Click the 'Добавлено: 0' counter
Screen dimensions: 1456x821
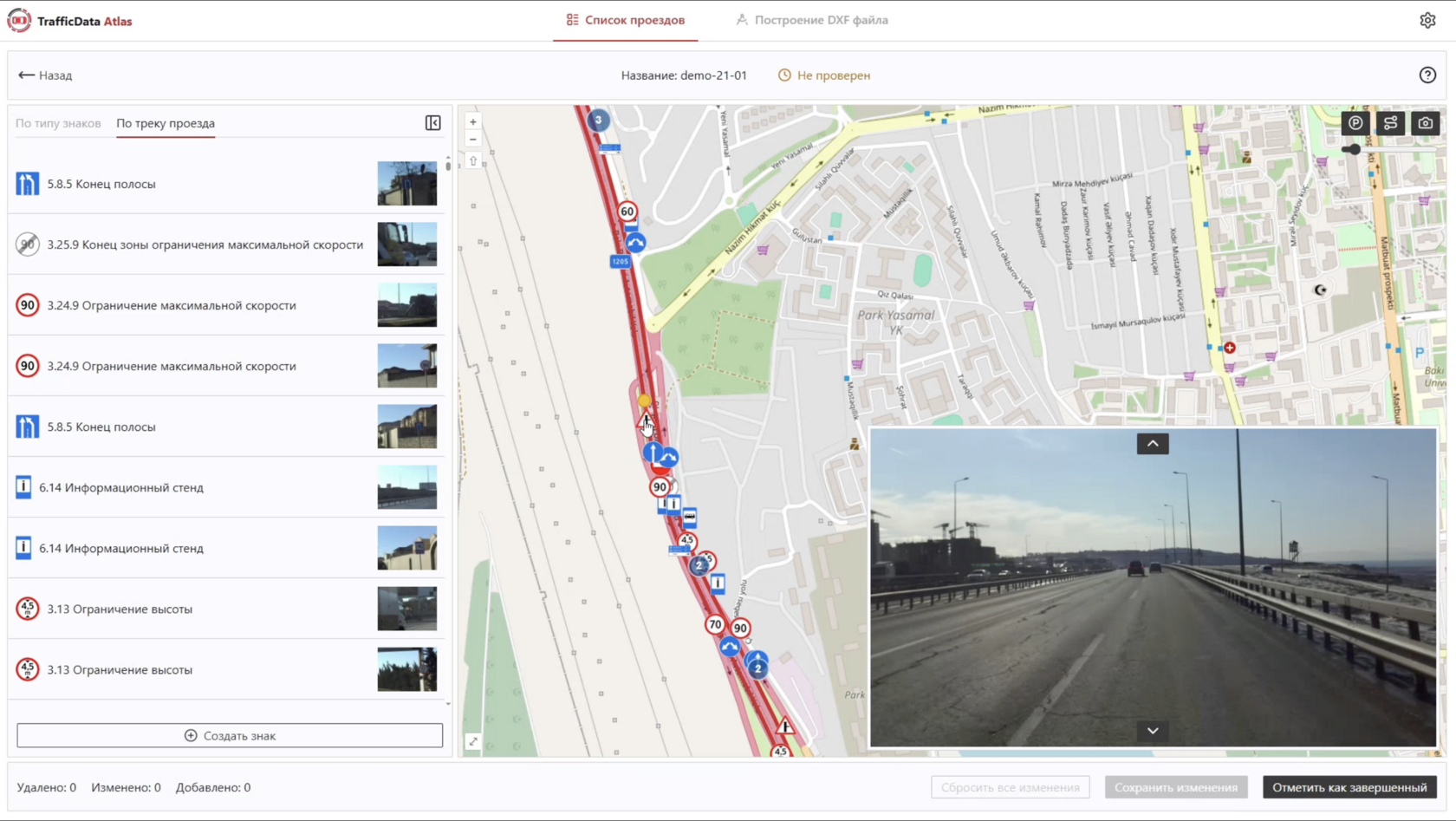coord(213,787)
